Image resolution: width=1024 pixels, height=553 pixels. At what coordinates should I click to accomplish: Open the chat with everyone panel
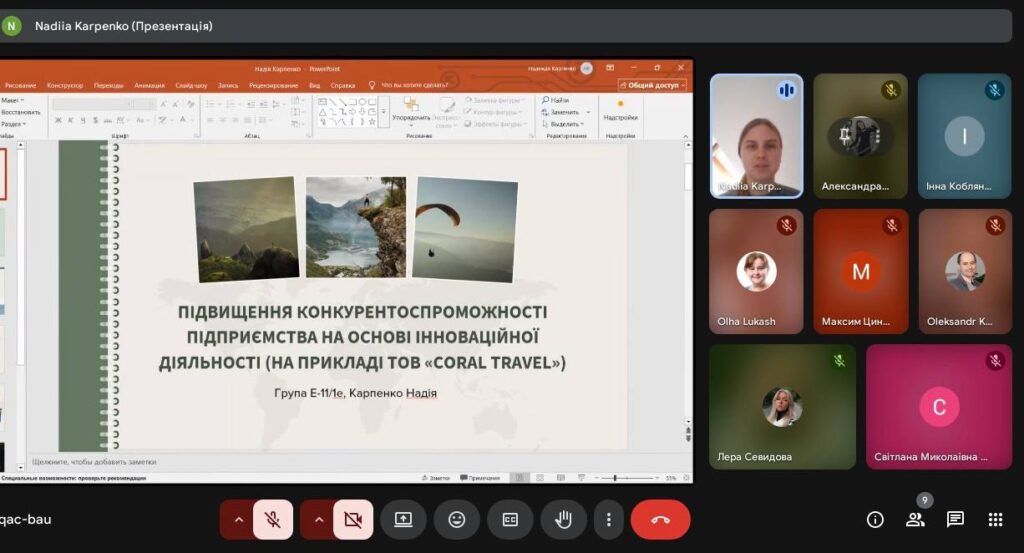tap(955, 520)
